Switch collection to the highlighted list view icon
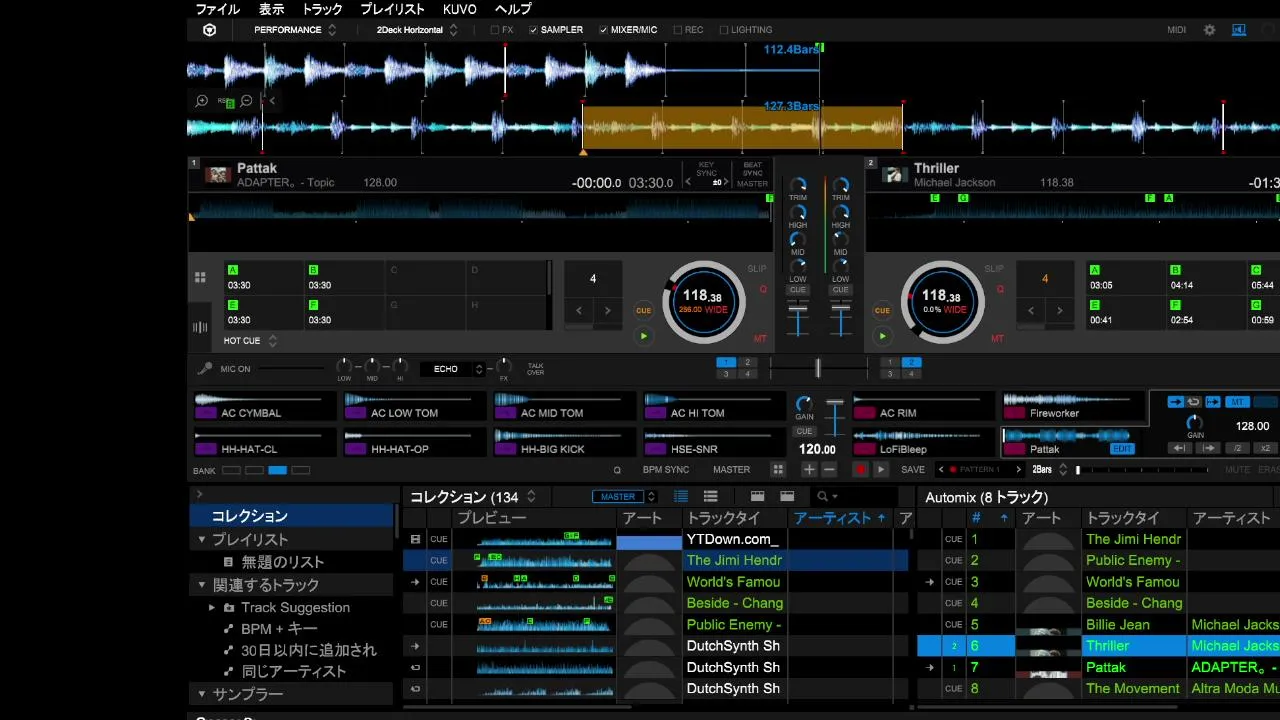 tap(681, 496)
